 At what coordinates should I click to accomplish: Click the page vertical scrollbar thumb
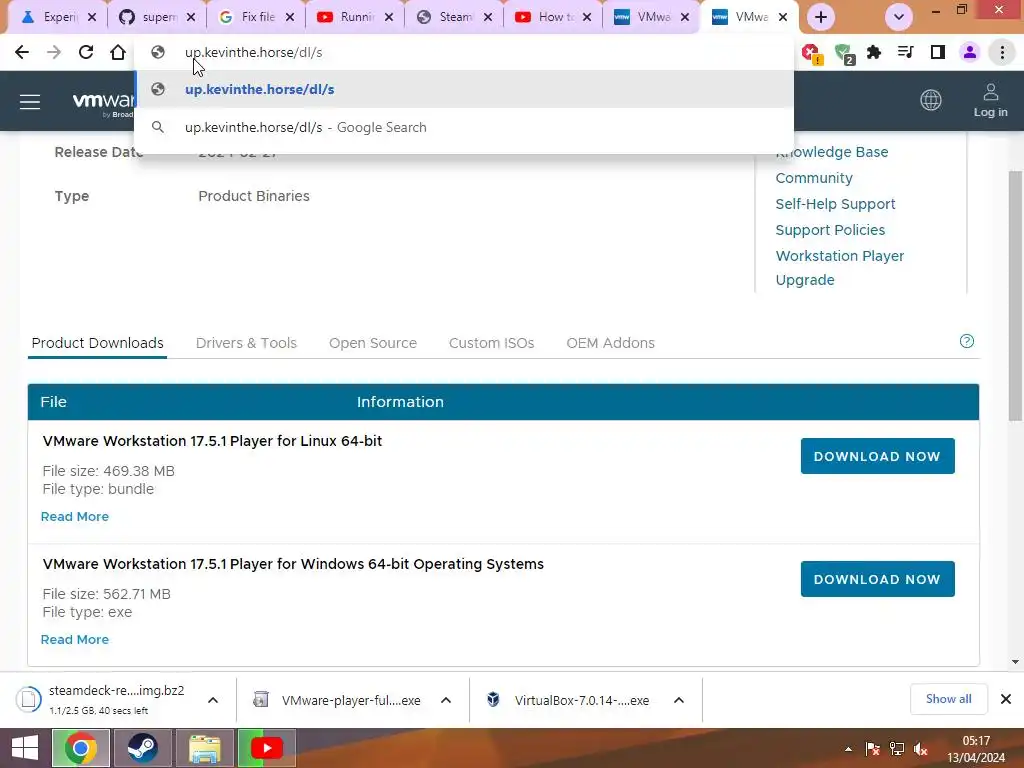click(x=1015, y=295)
